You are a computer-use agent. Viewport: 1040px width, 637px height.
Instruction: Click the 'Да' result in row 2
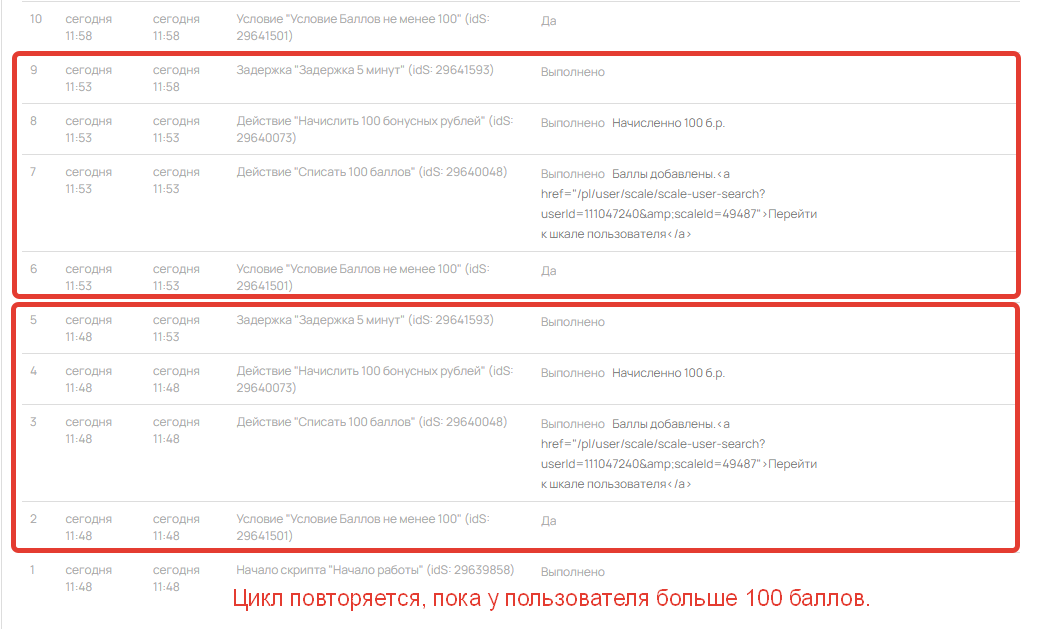coord(548,521)
